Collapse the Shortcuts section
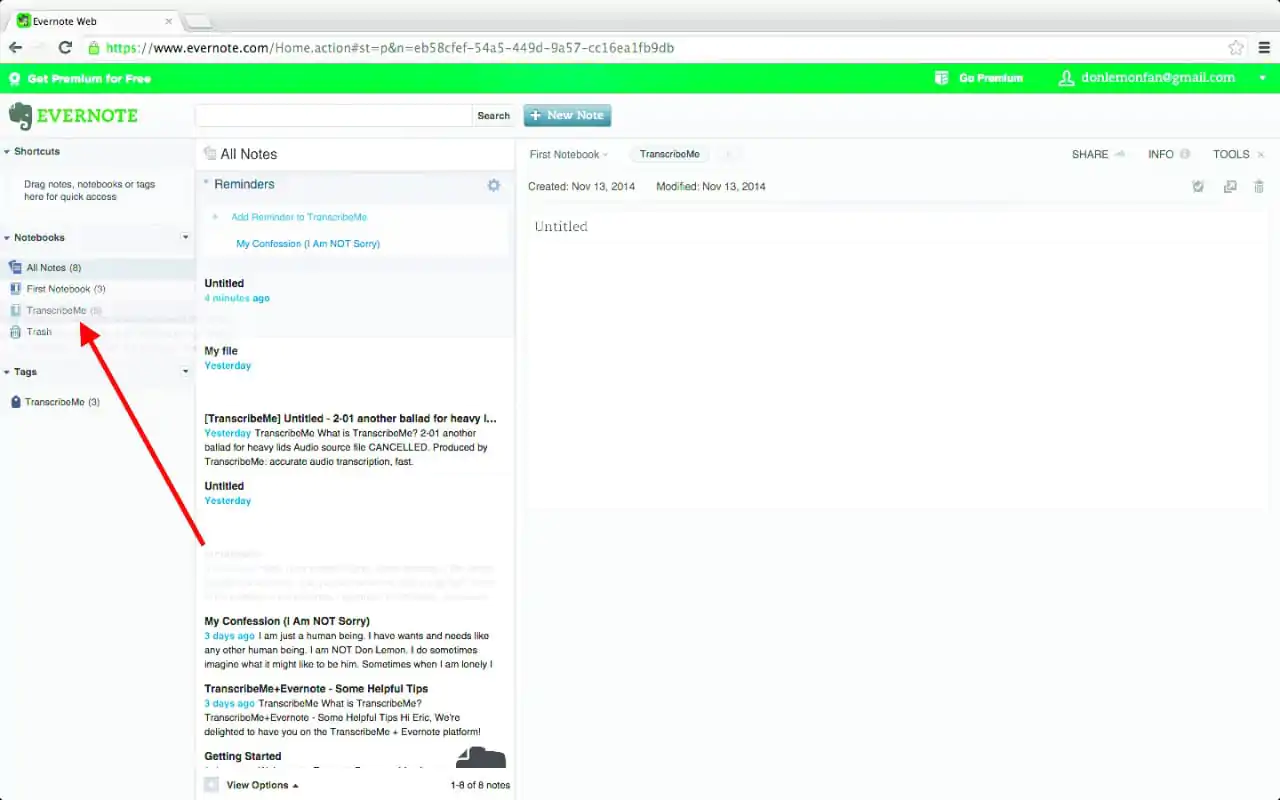Viewport: 1280px width, 800px height. [x=7, y=152]
